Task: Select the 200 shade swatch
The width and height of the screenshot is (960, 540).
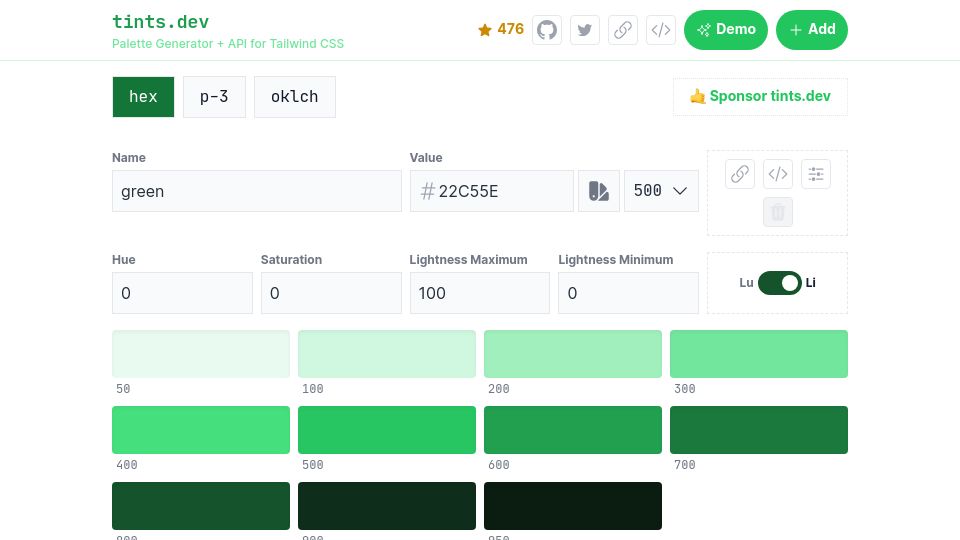Action: [573, 354]
